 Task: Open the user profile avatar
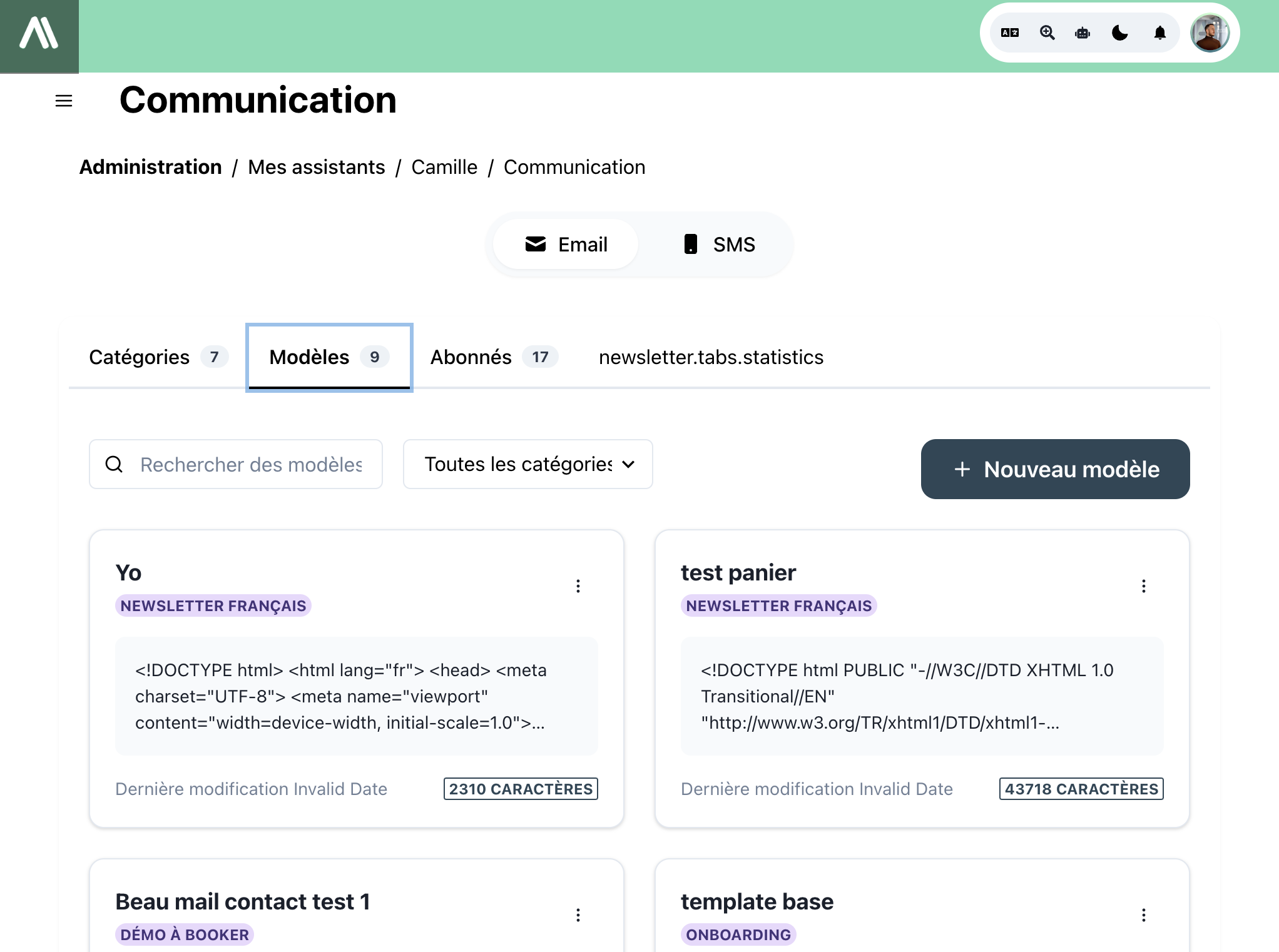[1210, 33]
